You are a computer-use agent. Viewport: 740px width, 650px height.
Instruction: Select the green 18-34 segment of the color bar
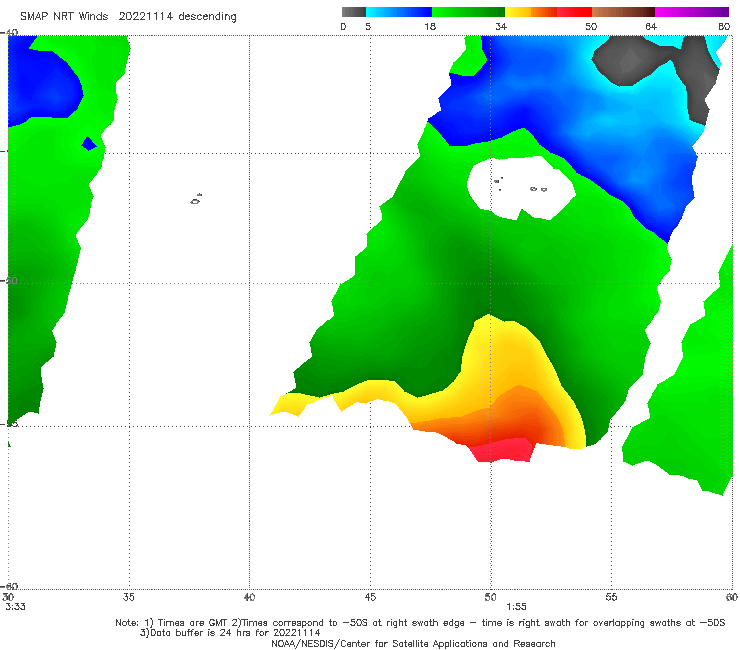click(x=468, y=12)
